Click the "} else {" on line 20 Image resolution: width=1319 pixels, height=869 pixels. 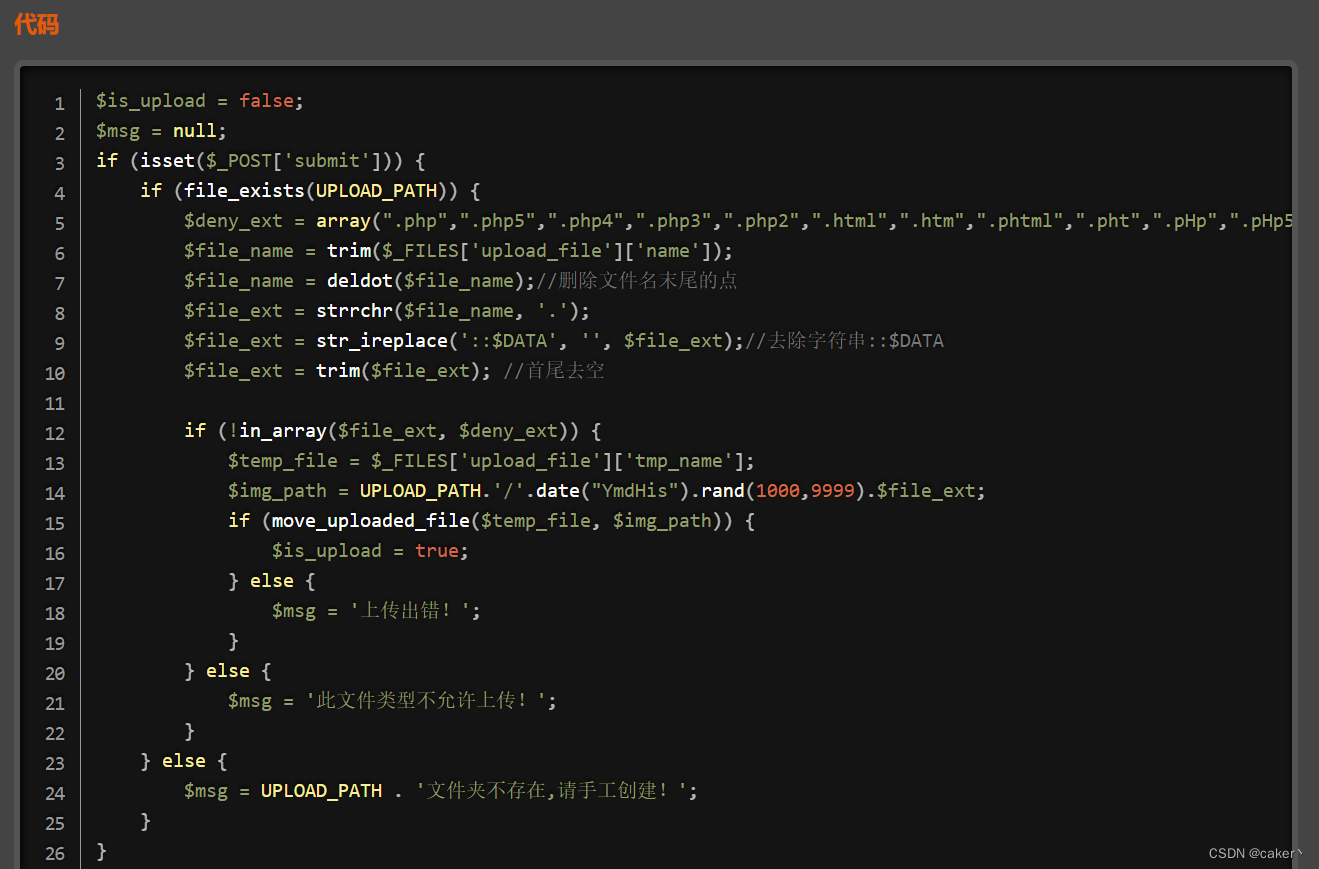click(x=227, y=671)
